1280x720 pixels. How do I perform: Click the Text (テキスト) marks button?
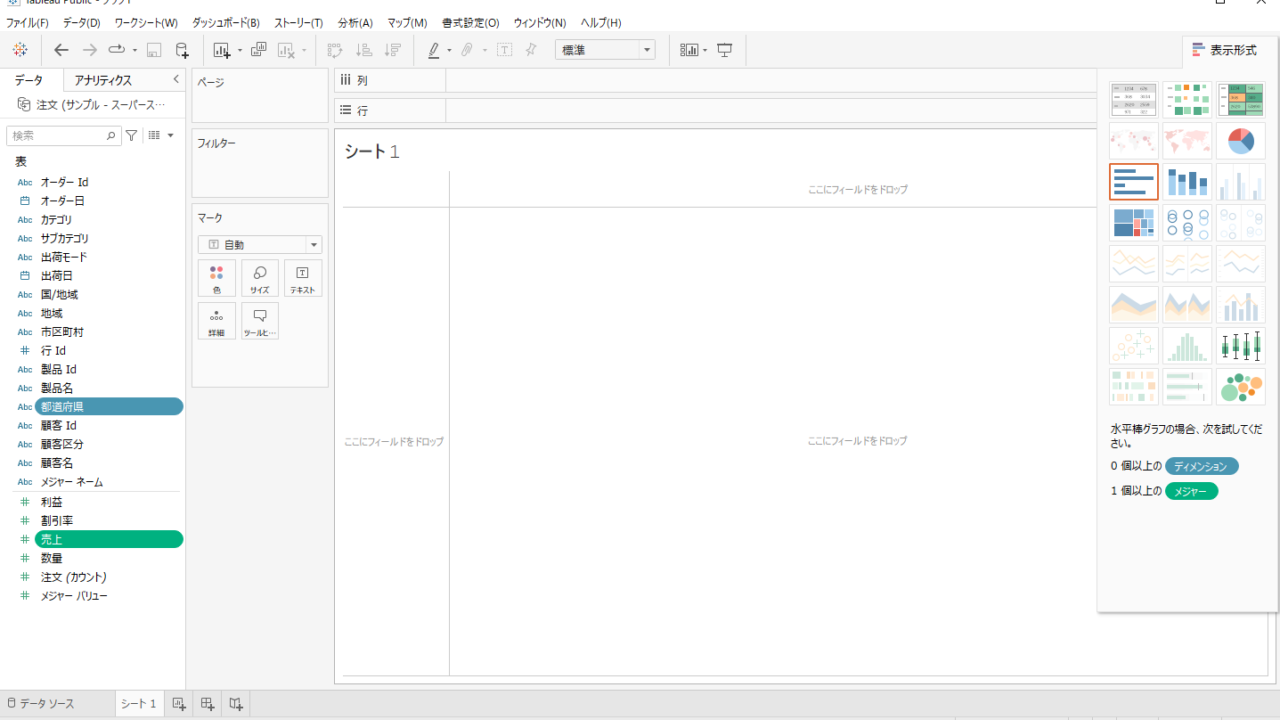pos(303,279)
